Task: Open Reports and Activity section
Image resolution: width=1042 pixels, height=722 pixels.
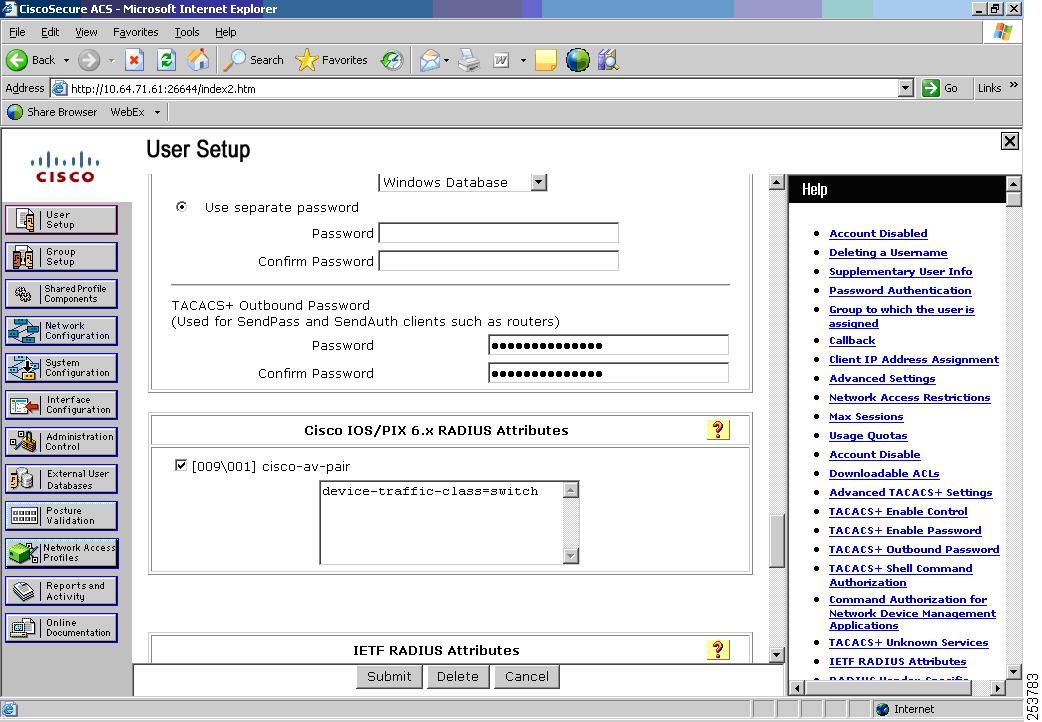Action: point(61,590)
